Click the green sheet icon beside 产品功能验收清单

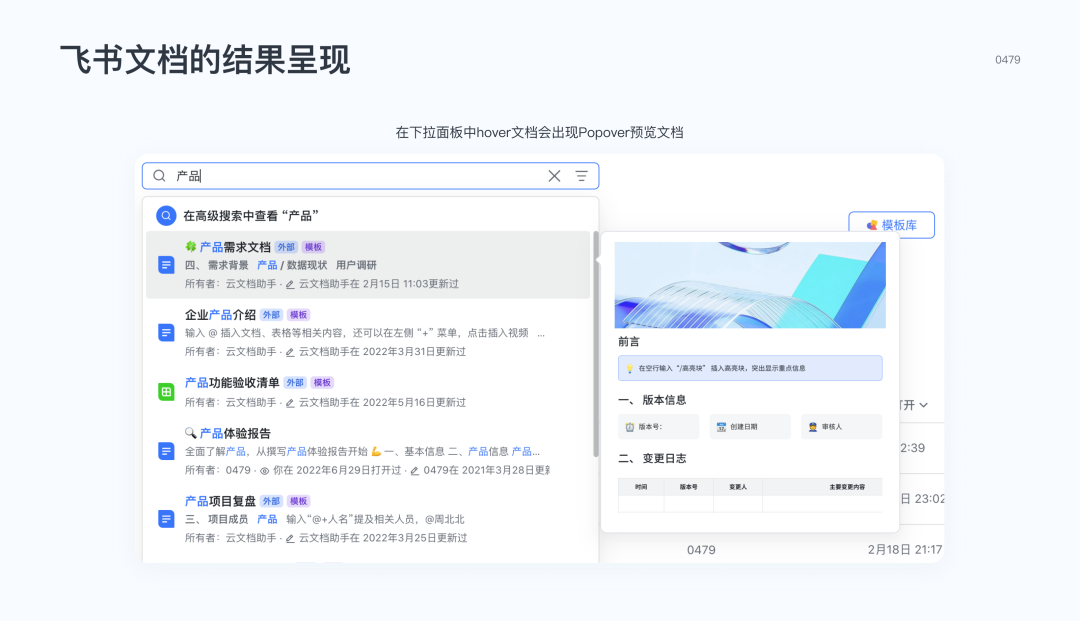point(166,392)
